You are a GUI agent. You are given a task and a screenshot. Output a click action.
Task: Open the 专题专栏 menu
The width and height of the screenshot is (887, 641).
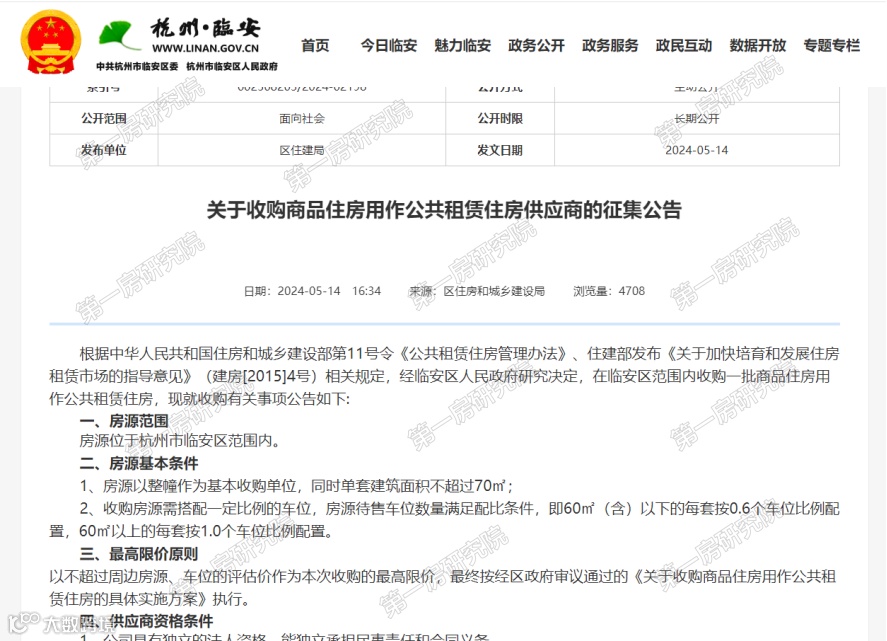832,45
